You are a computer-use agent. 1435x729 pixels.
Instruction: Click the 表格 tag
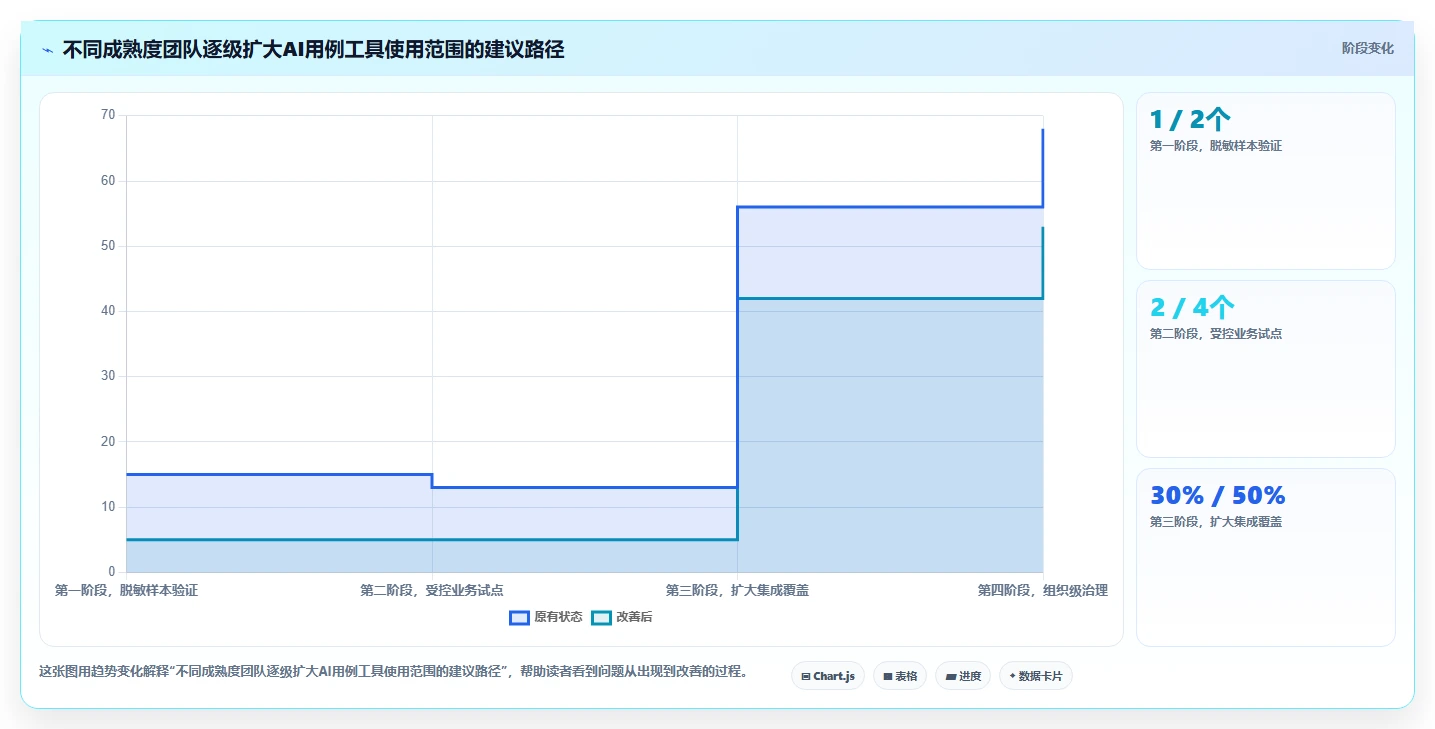(900, 676)
